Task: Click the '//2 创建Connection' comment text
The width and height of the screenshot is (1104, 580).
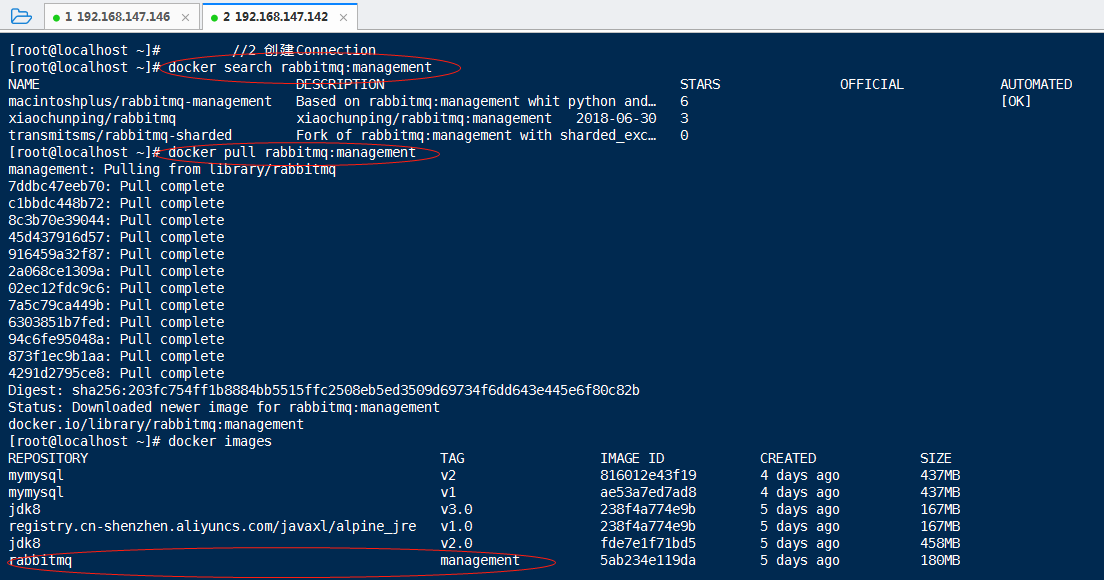Action: pos(303,50)
